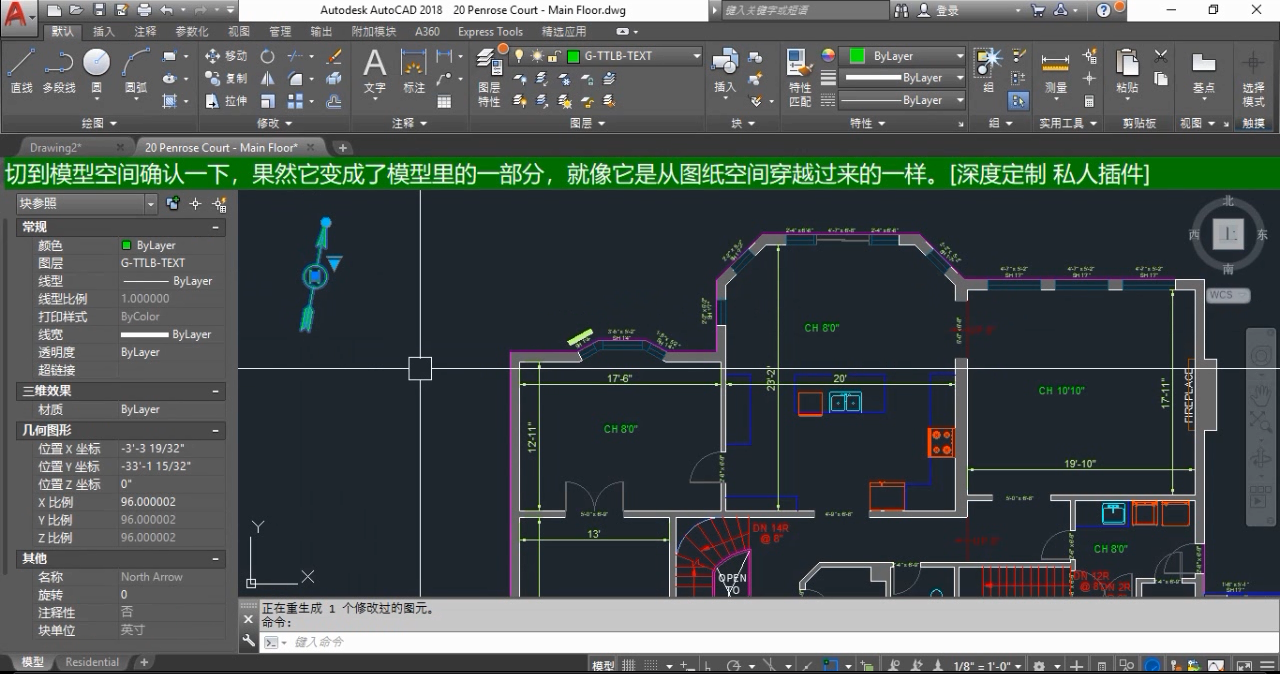
Task: Toggle the Model (模型) space status bar button
Action: point(603,666)
